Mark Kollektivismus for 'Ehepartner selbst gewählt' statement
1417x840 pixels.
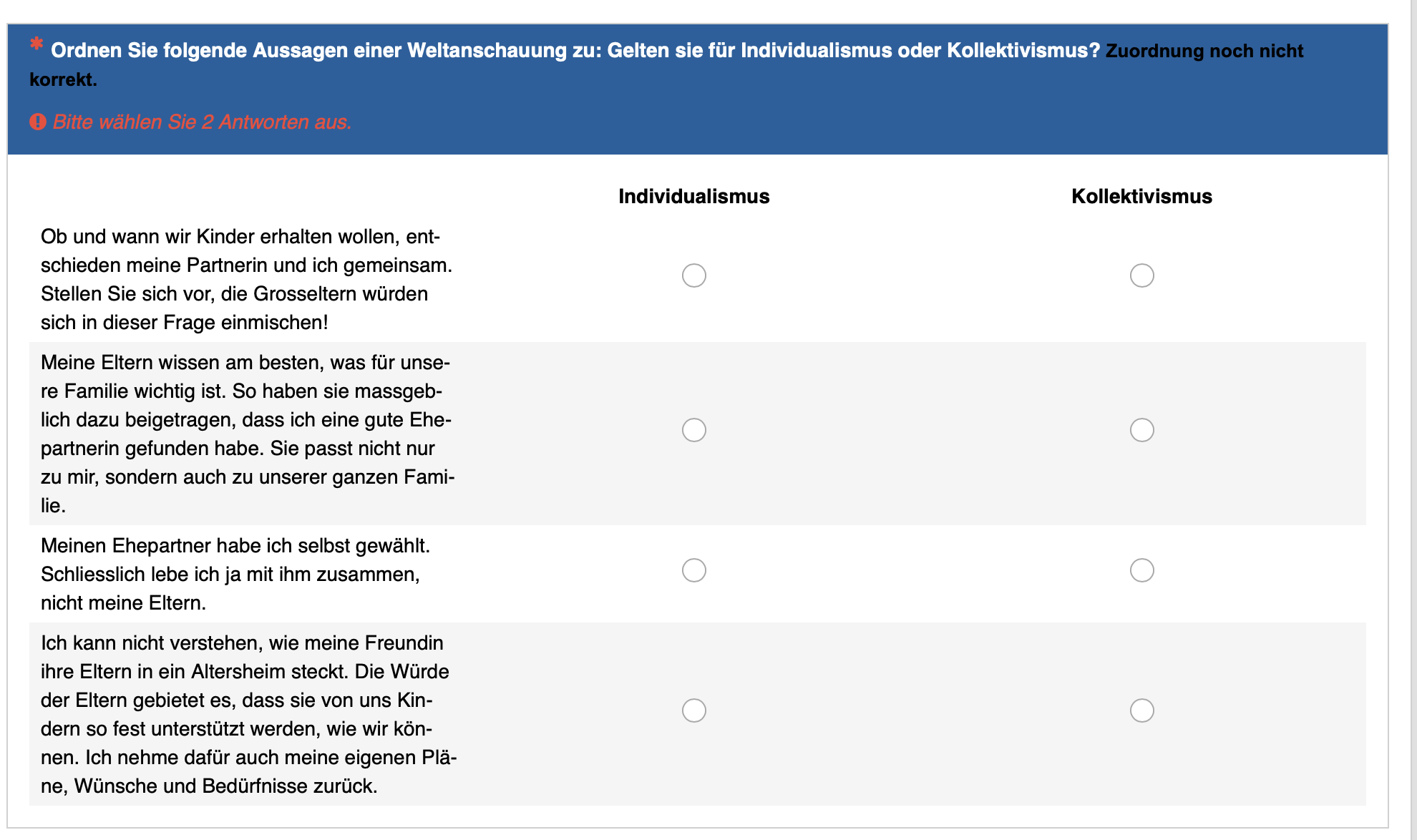[x=1141, y=570]
